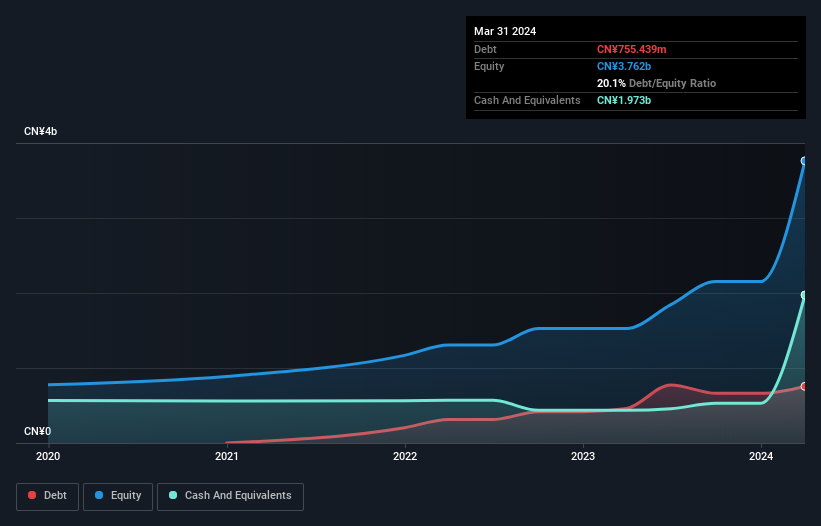The width and height of the screenshot is (821, 526).
Task: Click the 2024 x-axis label
Action: (x=761, y=456)
